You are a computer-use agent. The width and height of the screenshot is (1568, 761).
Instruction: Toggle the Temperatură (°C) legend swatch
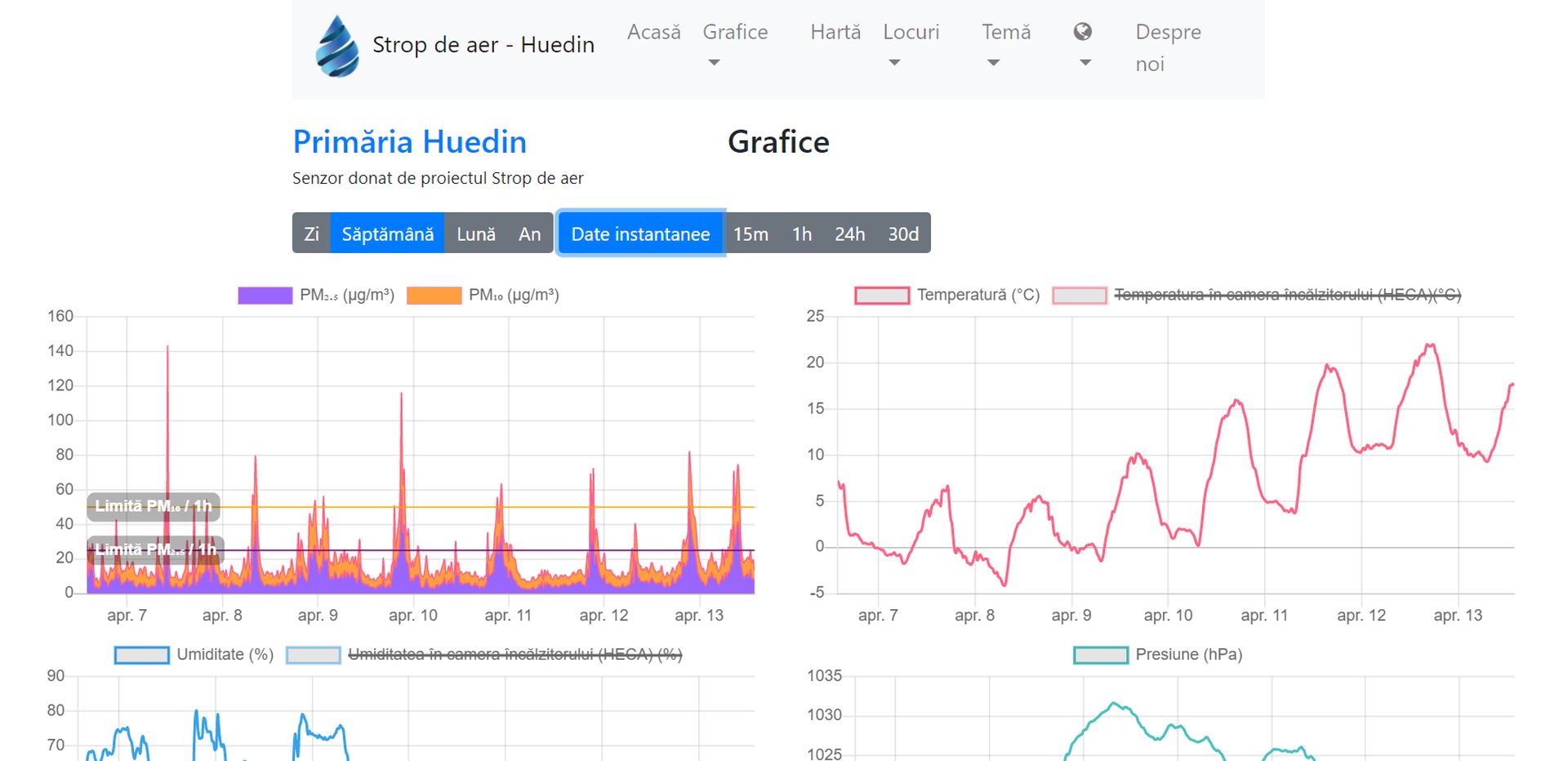pos(882,296)
